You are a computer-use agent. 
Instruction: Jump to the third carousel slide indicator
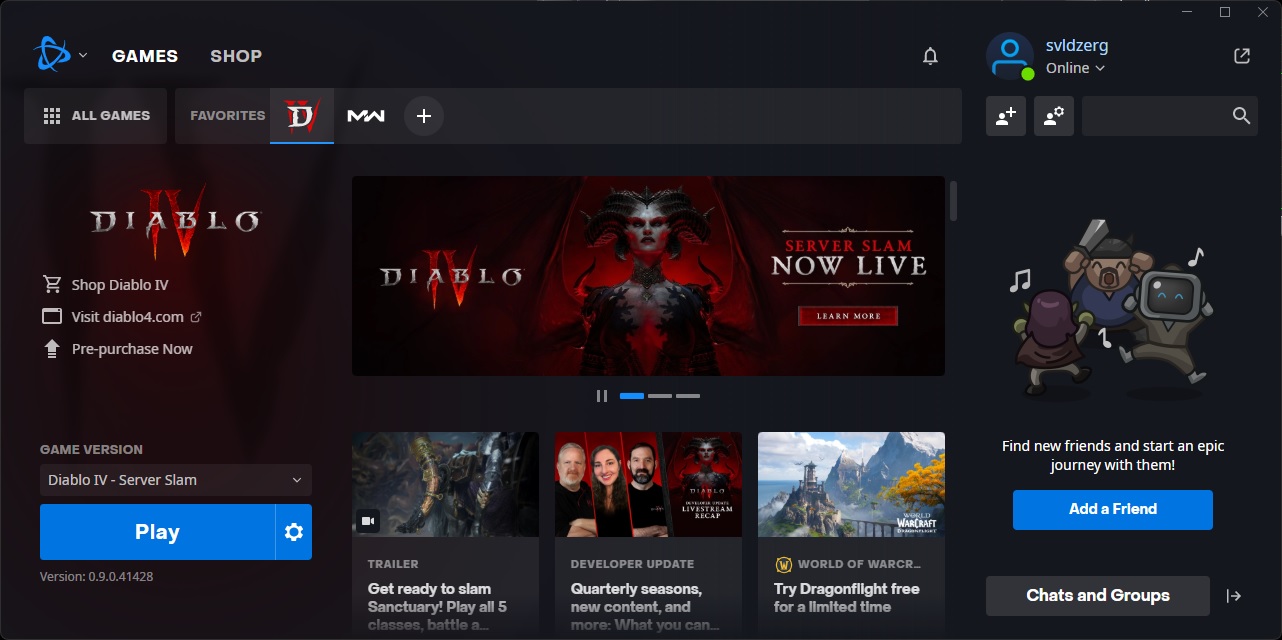688,396
